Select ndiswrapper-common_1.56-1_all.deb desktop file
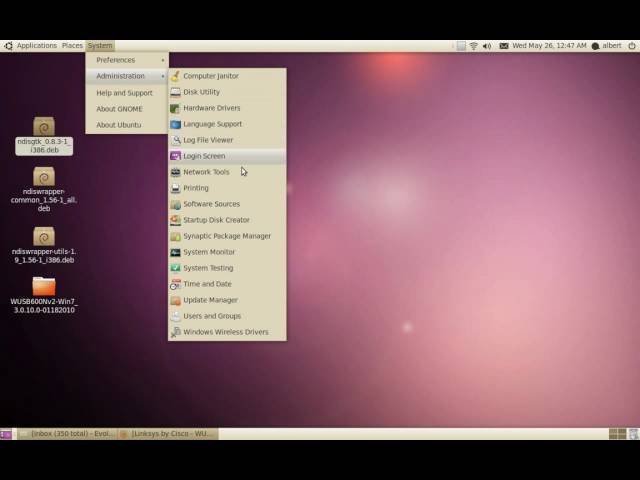Viewport: 640px width, 480px height. pos(44,189)
